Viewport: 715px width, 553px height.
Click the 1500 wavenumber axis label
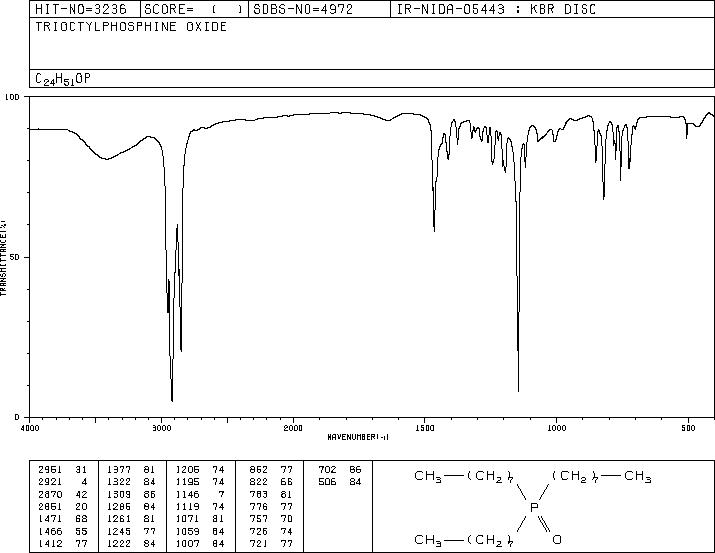coord(425,428)
